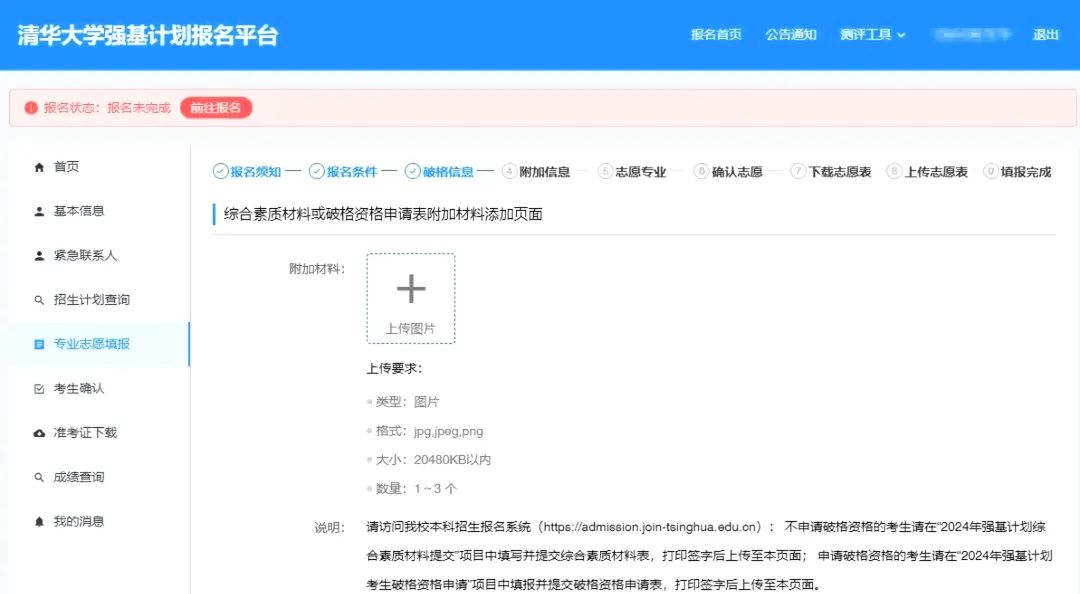Click the 附加材料 field label
This screenshot has height=594, width=1080.
click(x=317, y=269)
